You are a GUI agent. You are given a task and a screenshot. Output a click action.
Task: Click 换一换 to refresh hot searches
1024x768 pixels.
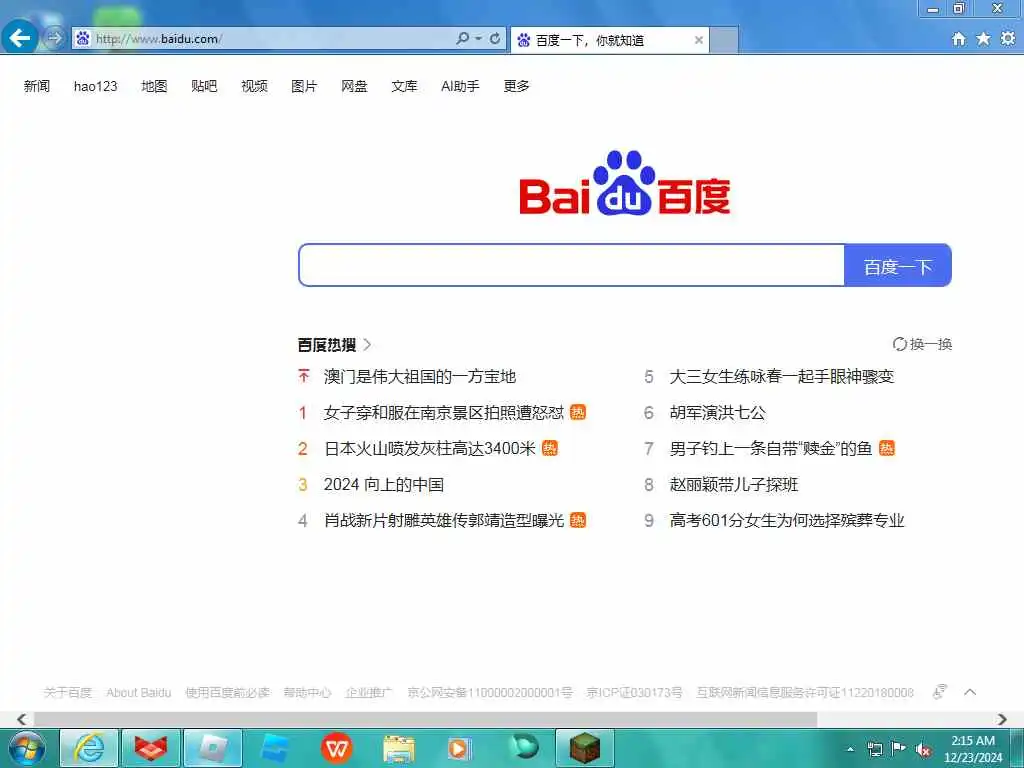click(922, 344)
